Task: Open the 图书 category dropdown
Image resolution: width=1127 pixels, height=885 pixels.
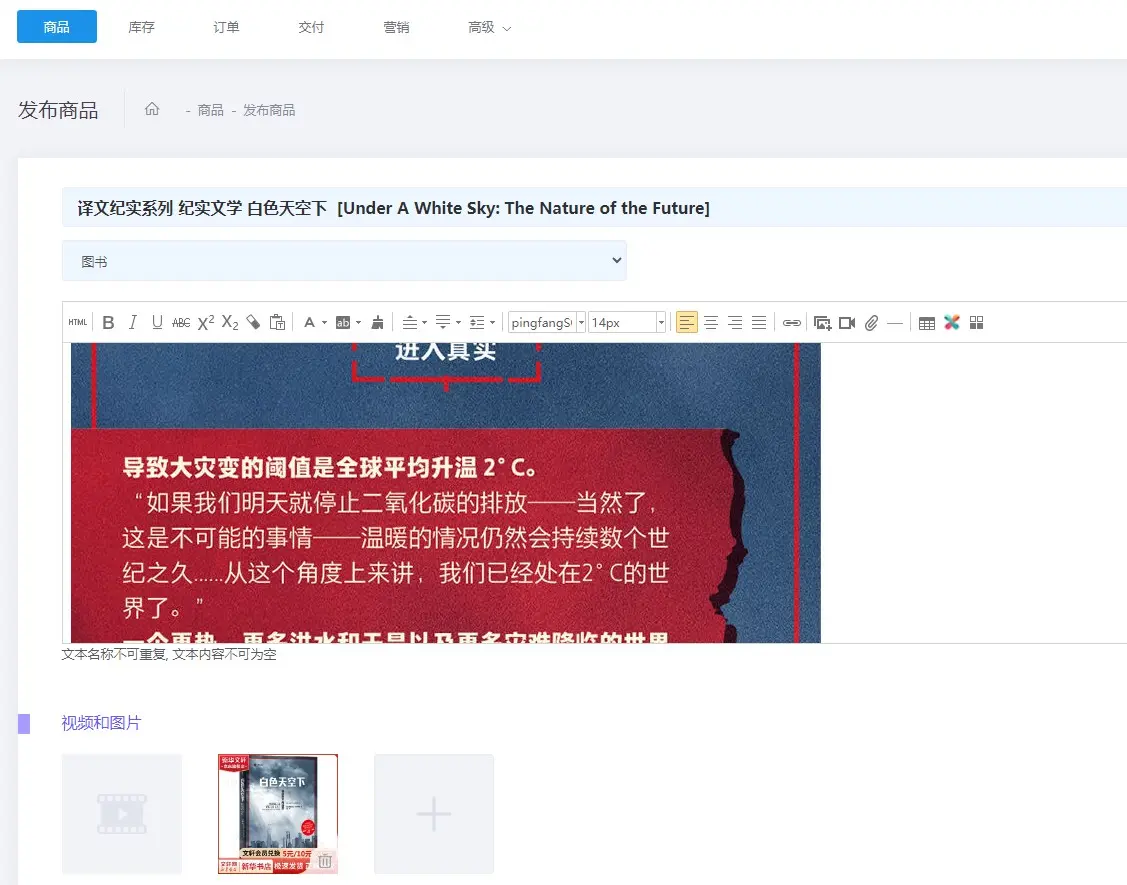Action: [x=344, y=261]
